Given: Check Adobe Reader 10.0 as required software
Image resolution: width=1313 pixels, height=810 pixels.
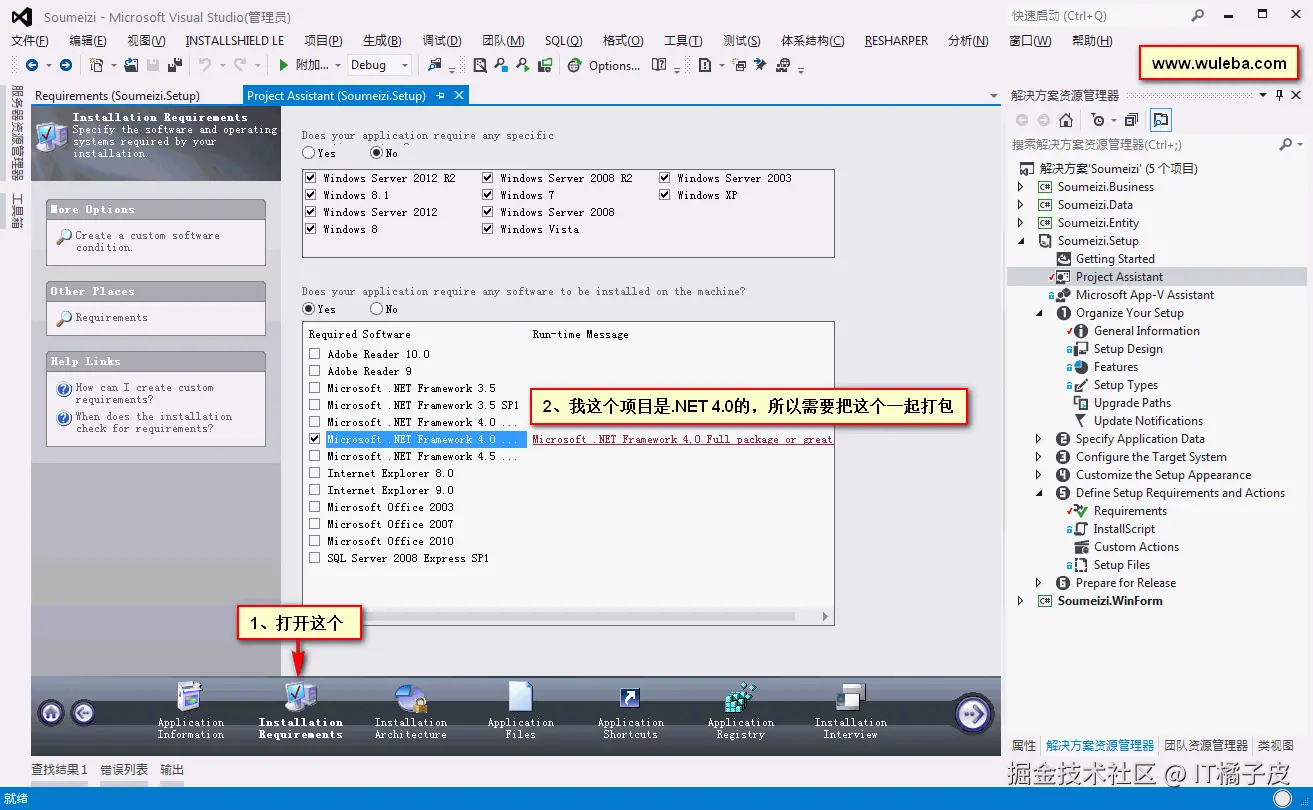Looking at the screenshot, I should (314, 354).
